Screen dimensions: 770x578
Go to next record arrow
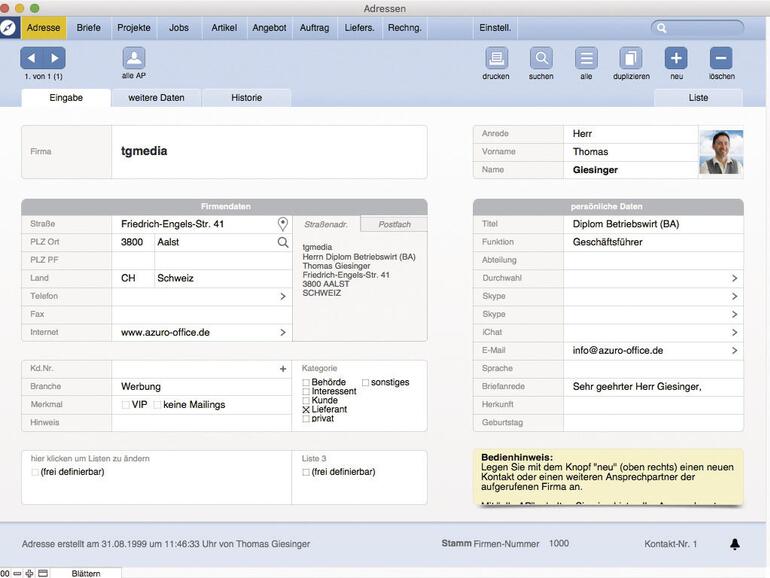point(55,58)
